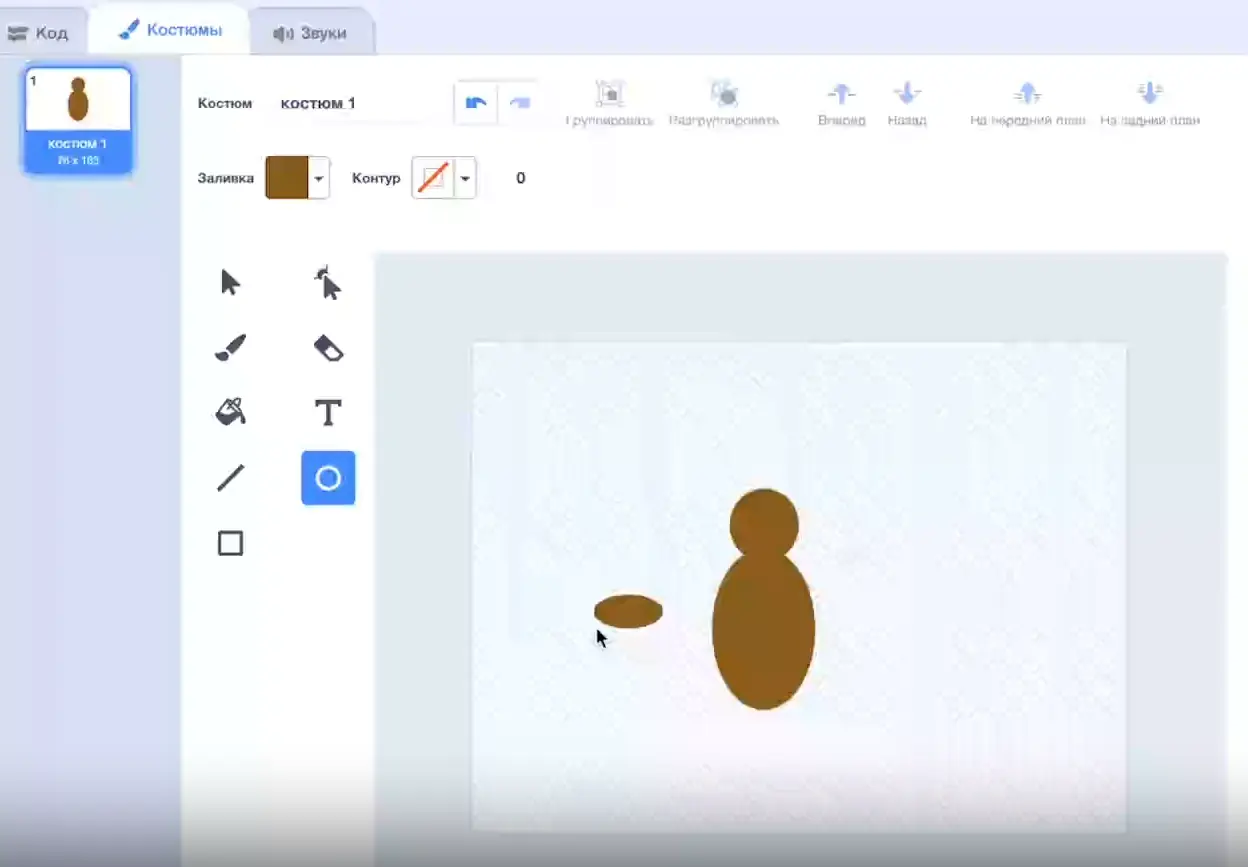Select the Reshape tool
The height and width of the screenshot is (867, 1248).
coord(328,283)
